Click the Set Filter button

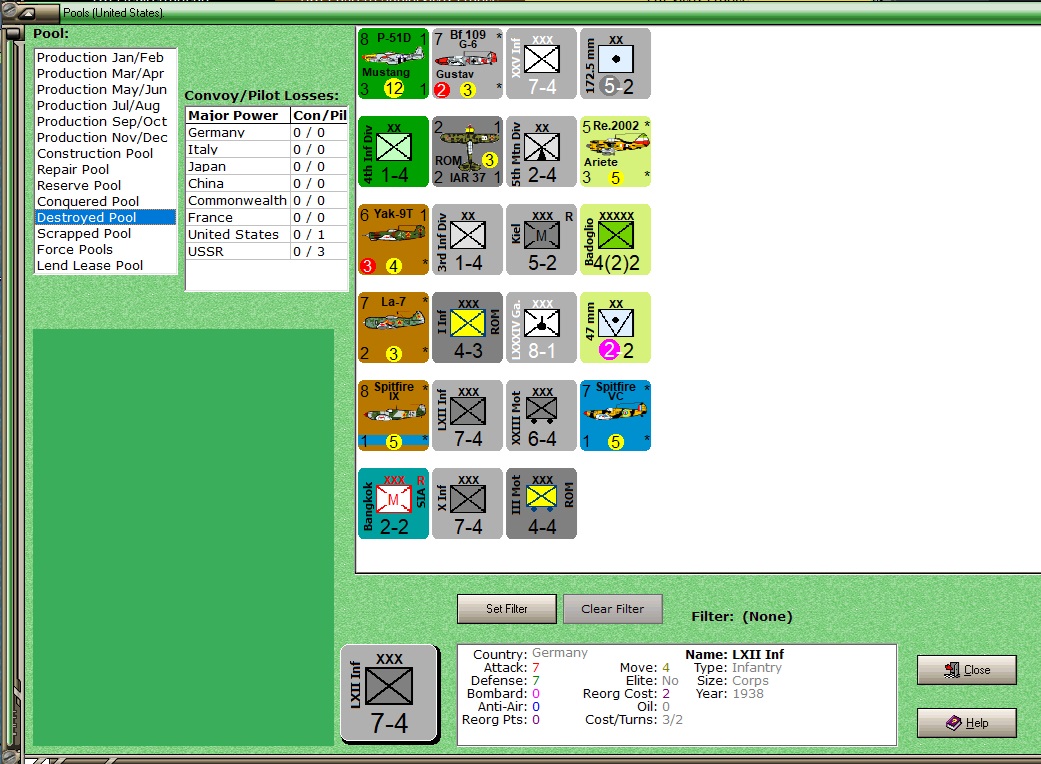507,609
